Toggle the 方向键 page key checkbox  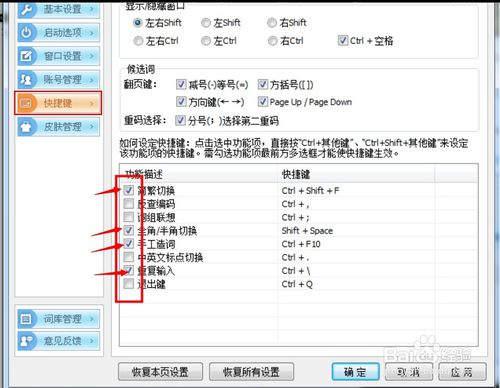181,101
